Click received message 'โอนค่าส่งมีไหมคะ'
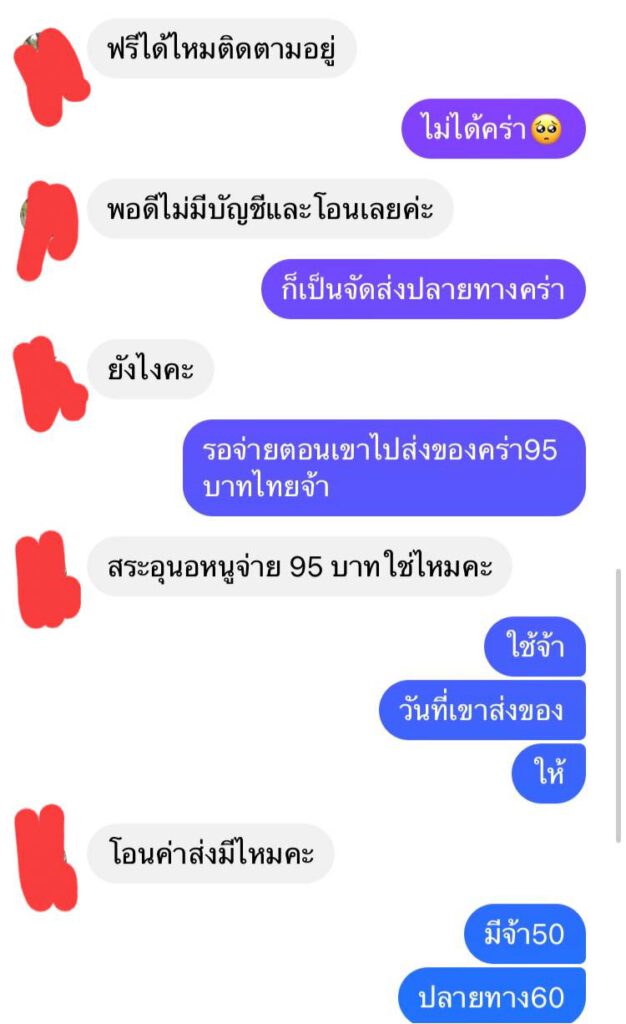 point(210,854)
